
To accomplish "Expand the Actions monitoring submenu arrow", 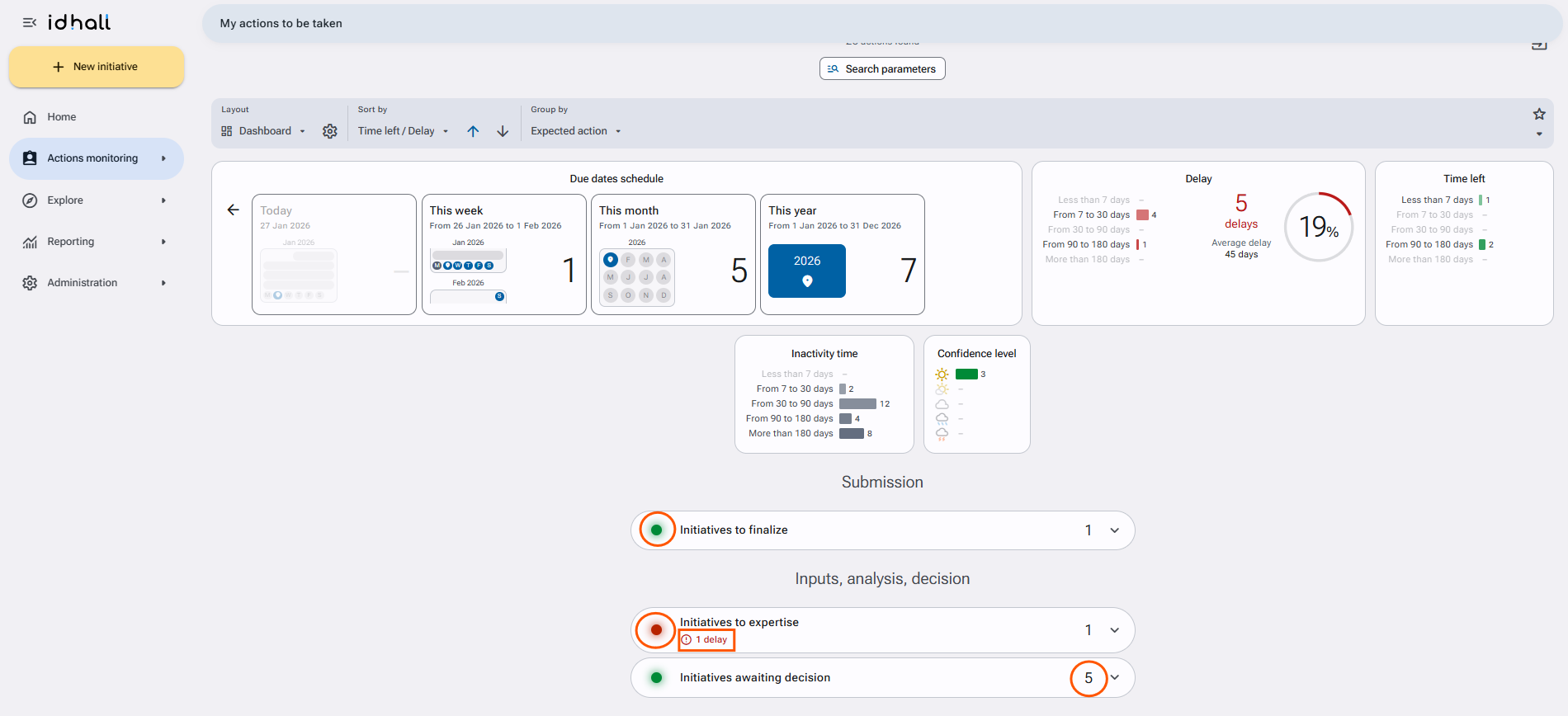I will pyautogui.click(x=163, y=158).
